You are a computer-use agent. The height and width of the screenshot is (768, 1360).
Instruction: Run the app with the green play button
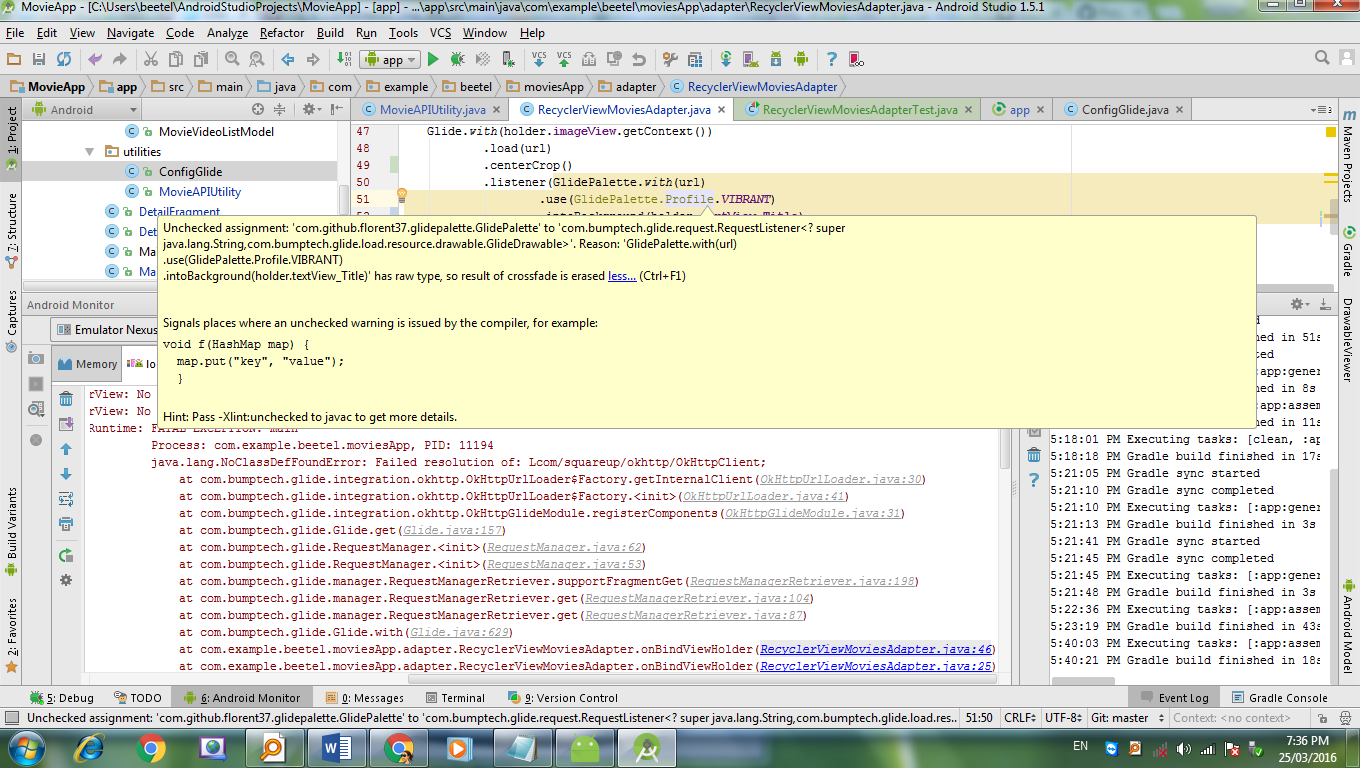433,59
